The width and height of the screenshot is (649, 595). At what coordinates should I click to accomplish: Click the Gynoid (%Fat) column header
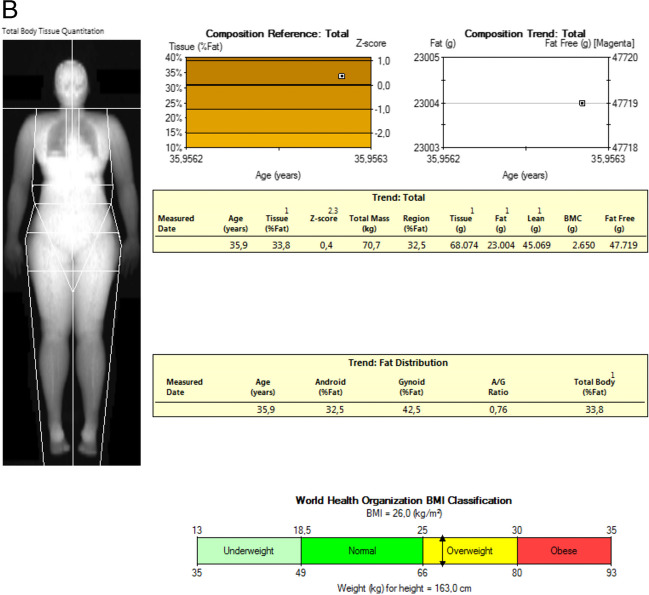click(x=411, y=387)
